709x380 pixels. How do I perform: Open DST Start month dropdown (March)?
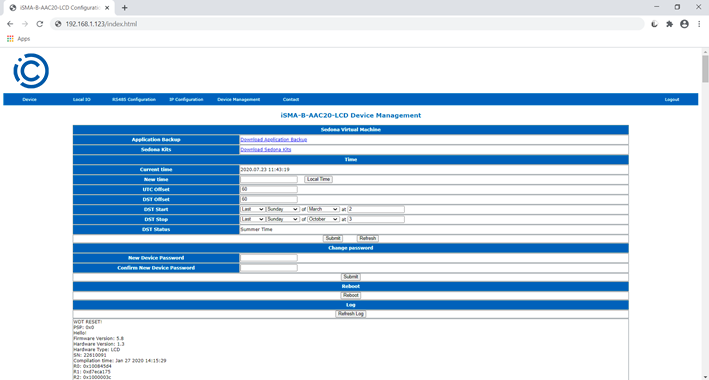[x=323, y=209]
